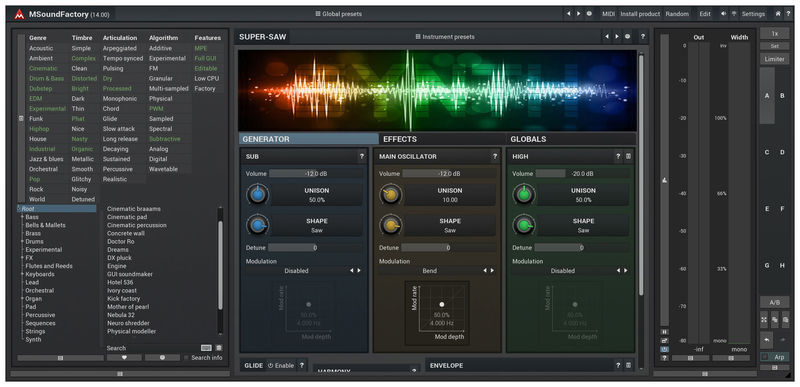The height and width of the screenshot is (387, 800).
Task: Click the keyboard icon next to Search
Action: click(x=206, y=348)
